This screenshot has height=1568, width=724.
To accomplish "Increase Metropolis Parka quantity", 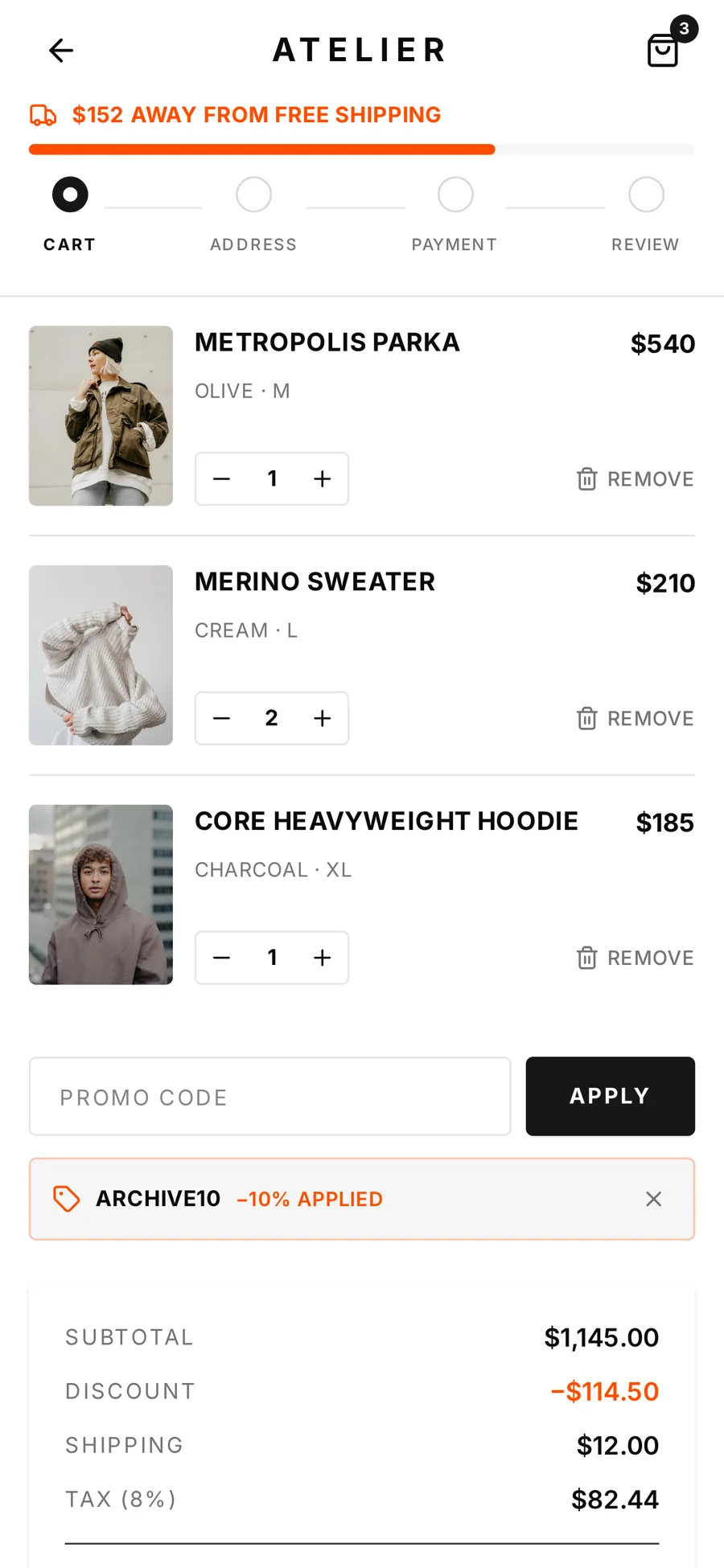I will pyautogui.click(x=323, y=479).
